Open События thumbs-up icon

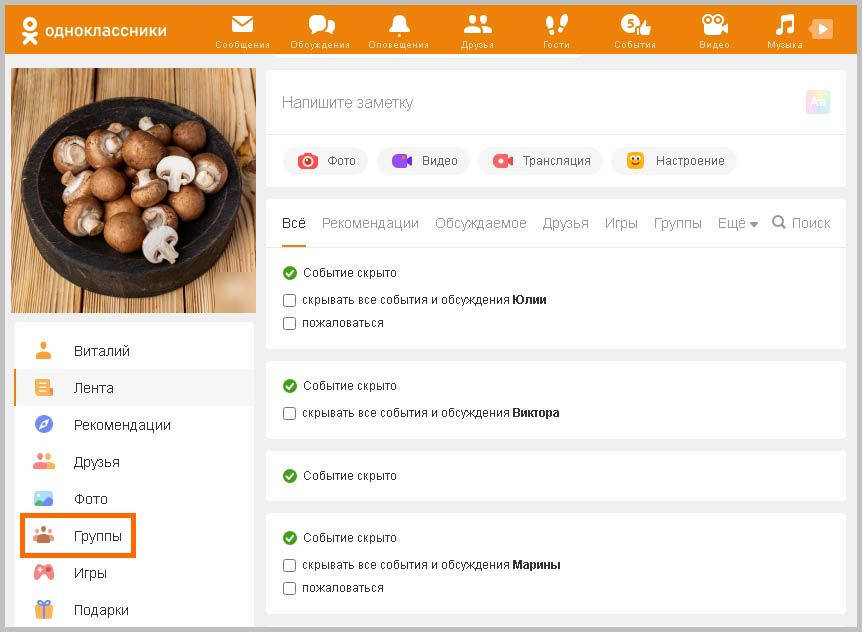click(635, 25)
